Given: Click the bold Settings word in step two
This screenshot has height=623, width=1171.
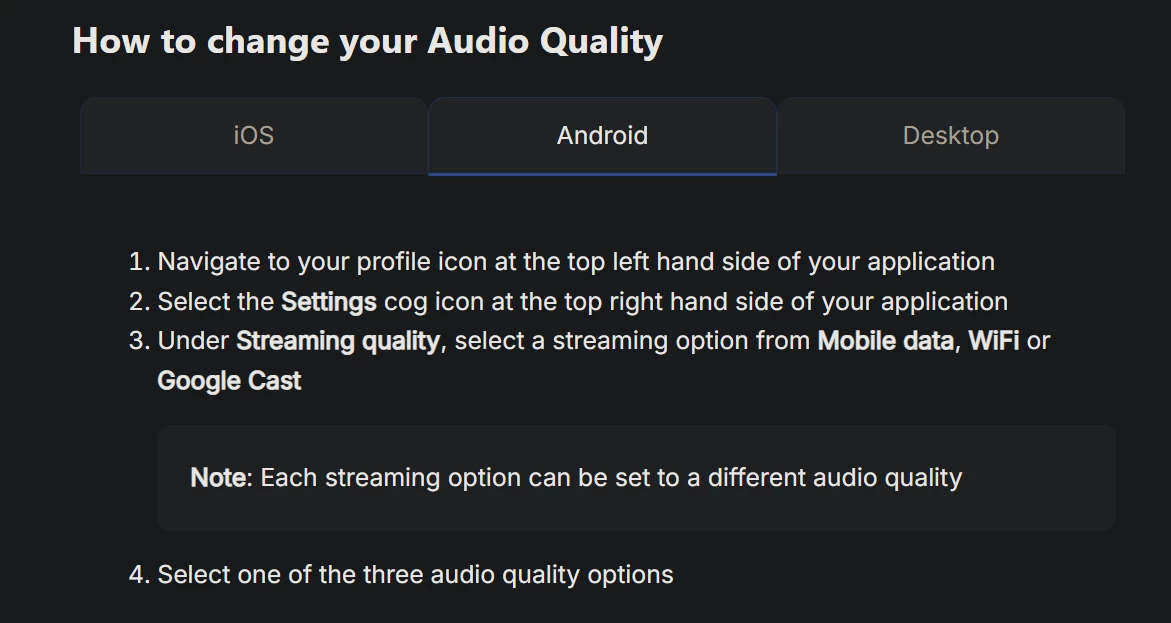Looking at the screenshot, I should [x=328, y=301].
